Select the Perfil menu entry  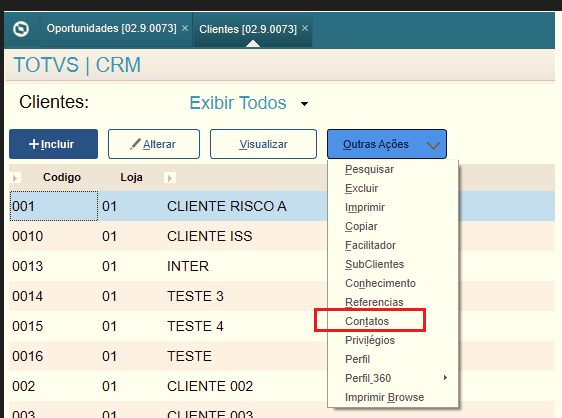point(357,359)
